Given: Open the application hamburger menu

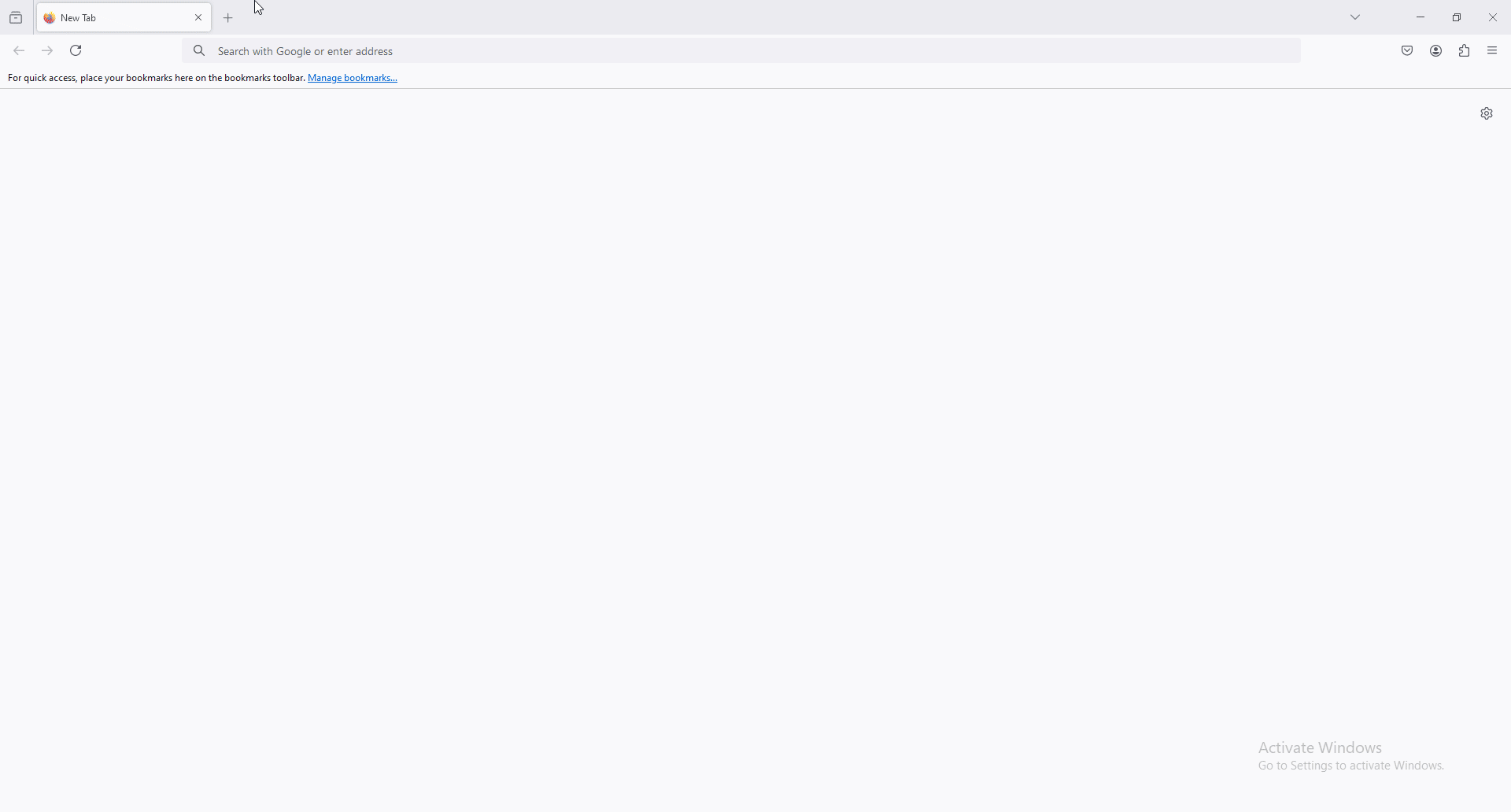Looking at the screenshot, I should [x=1492, y=50].
